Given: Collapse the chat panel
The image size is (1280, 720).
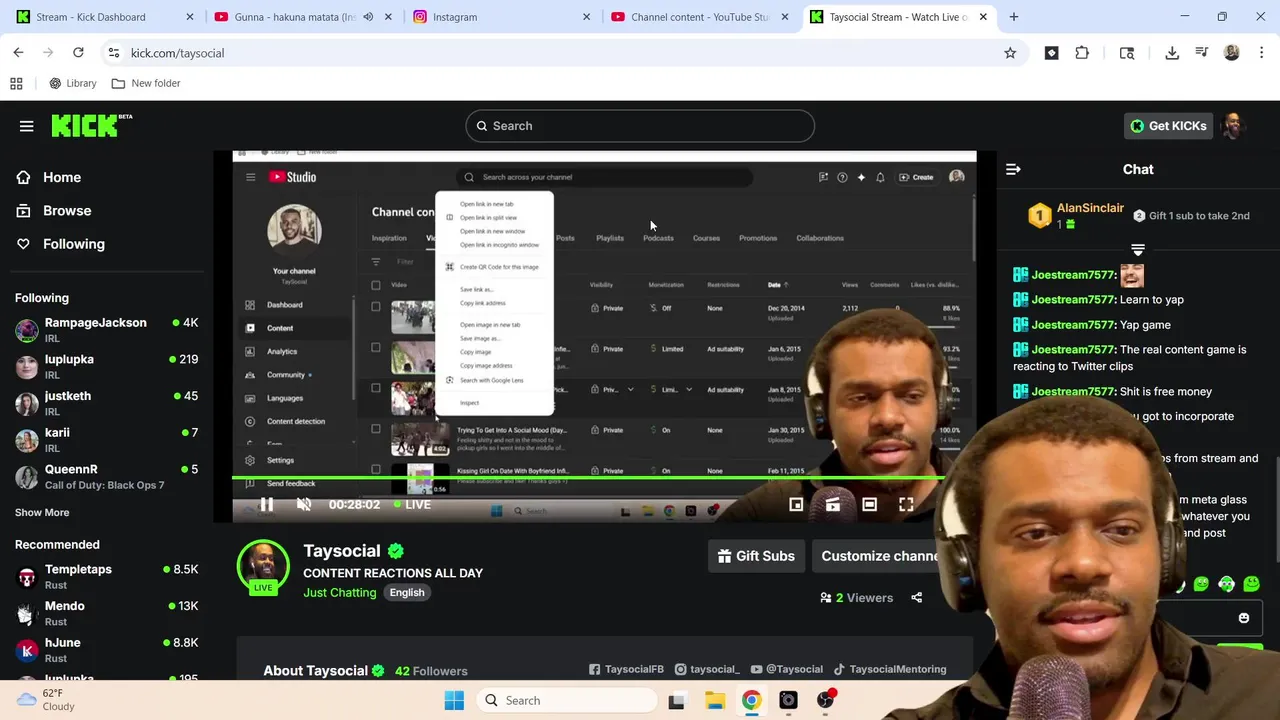Looking at the screenshot, I should point(1013,169).
